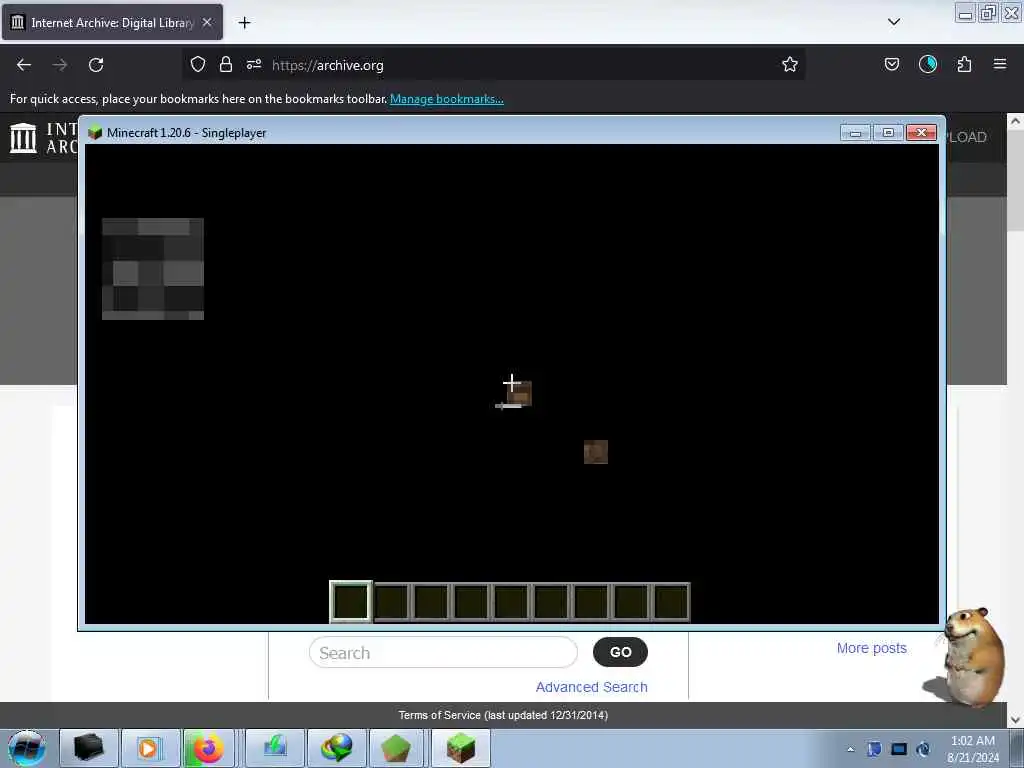This screenshot has height=768, width=1024.
Task: Close the Internet Archive tab
Action: (x=207, y=22)
